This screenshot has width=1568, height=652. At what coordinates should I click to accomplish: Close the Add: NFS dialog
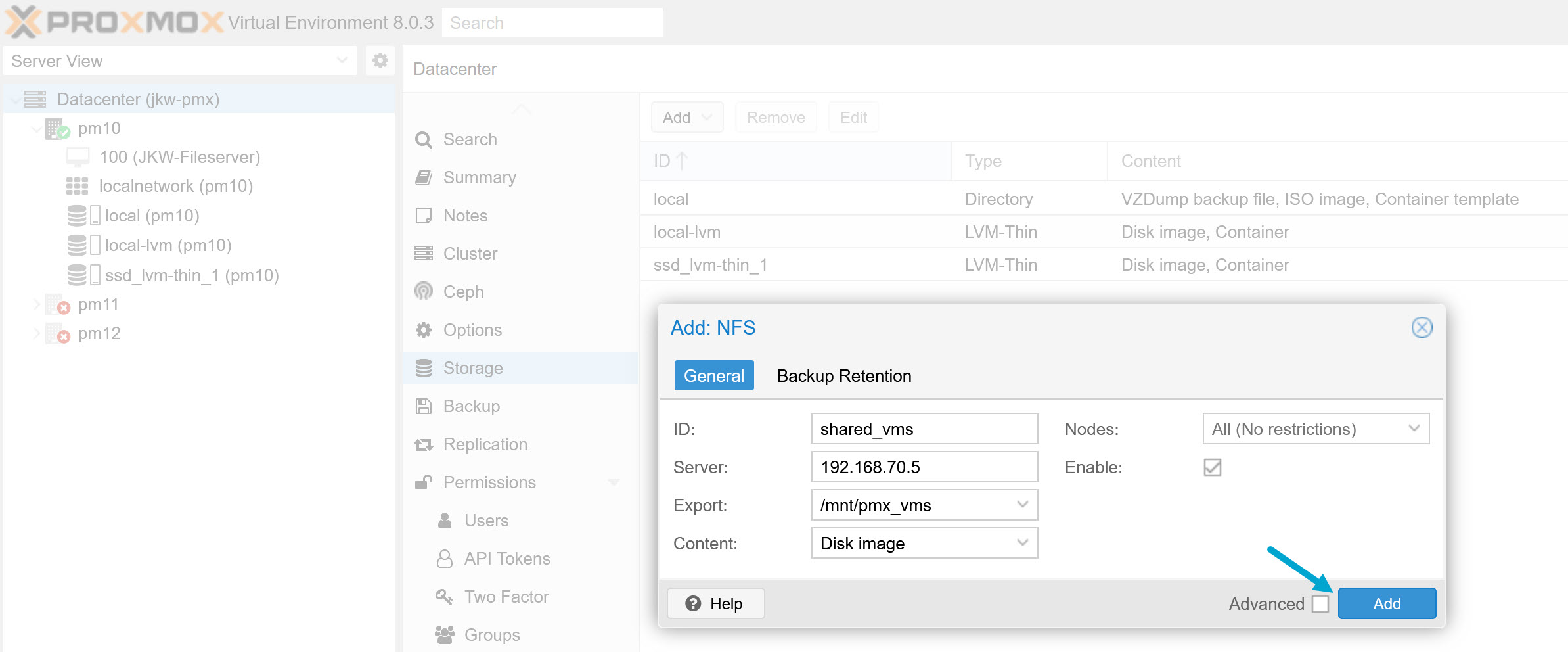coord(1422,327)
